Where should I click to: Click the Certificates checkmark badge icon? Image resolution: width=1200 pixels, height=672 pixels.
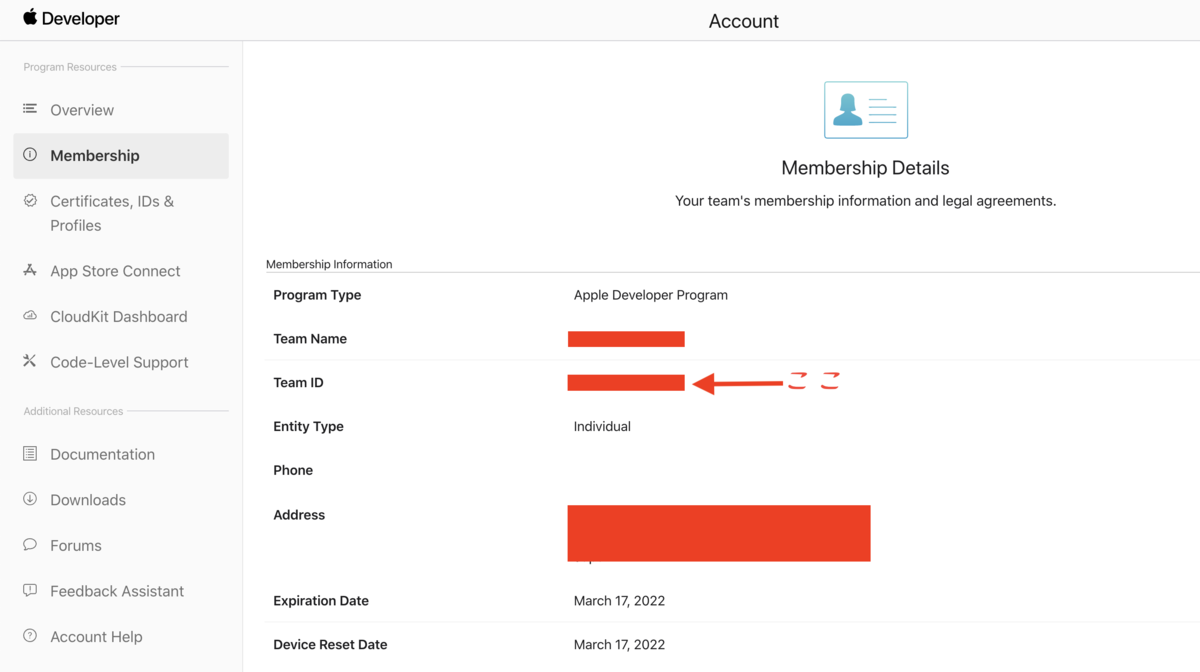pyautogui.click(x=30, y=200)
